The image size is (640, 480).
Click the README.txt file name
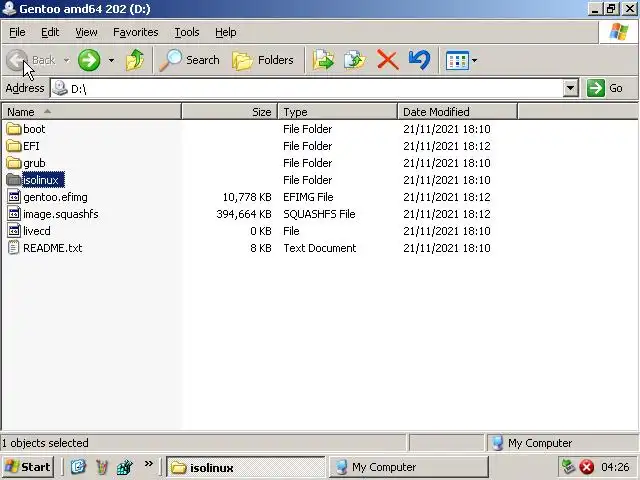coord(53,248)
